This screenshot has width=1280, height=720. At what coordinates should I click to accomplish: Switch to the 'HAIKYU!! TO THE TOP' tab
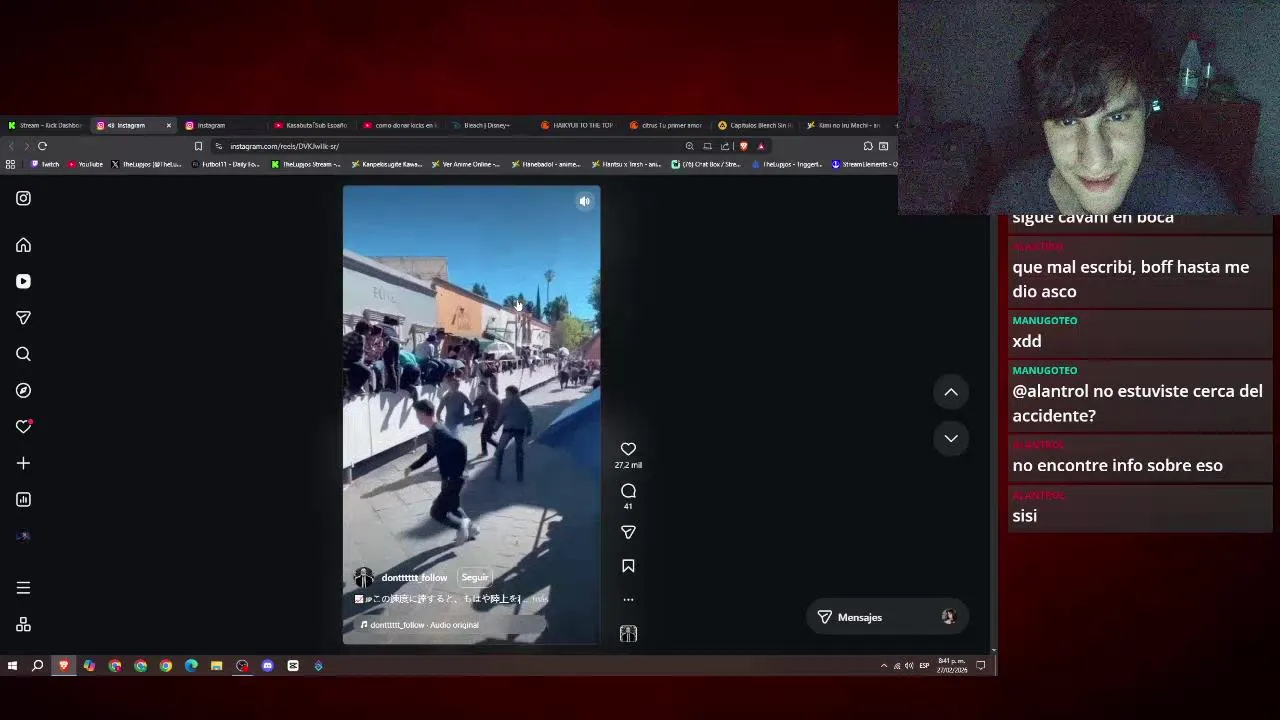pos(578,125)
